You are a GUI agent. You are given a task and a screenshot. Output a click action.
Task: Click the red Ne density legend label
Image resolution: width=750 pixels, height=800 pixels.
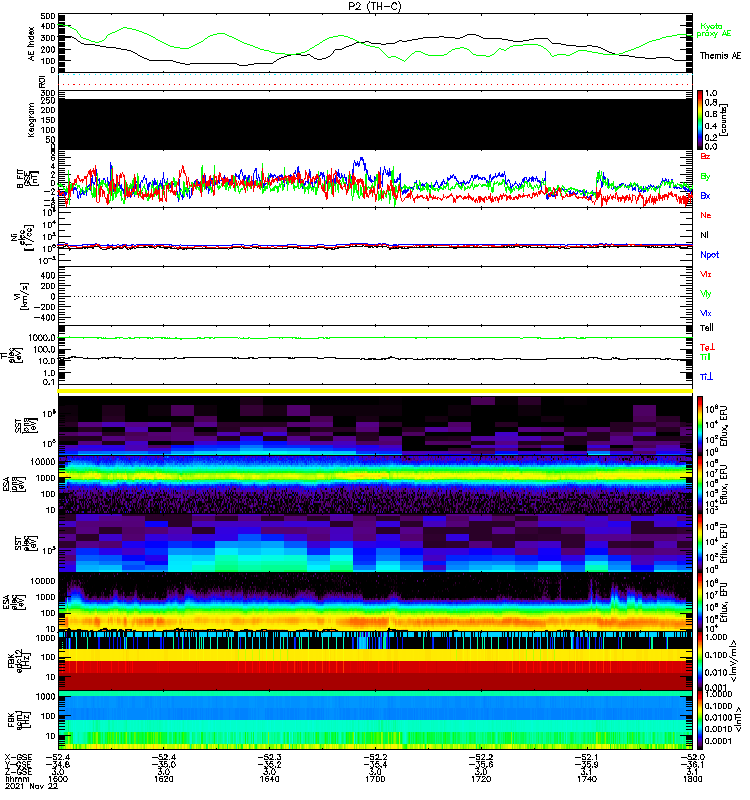point(706,215)
